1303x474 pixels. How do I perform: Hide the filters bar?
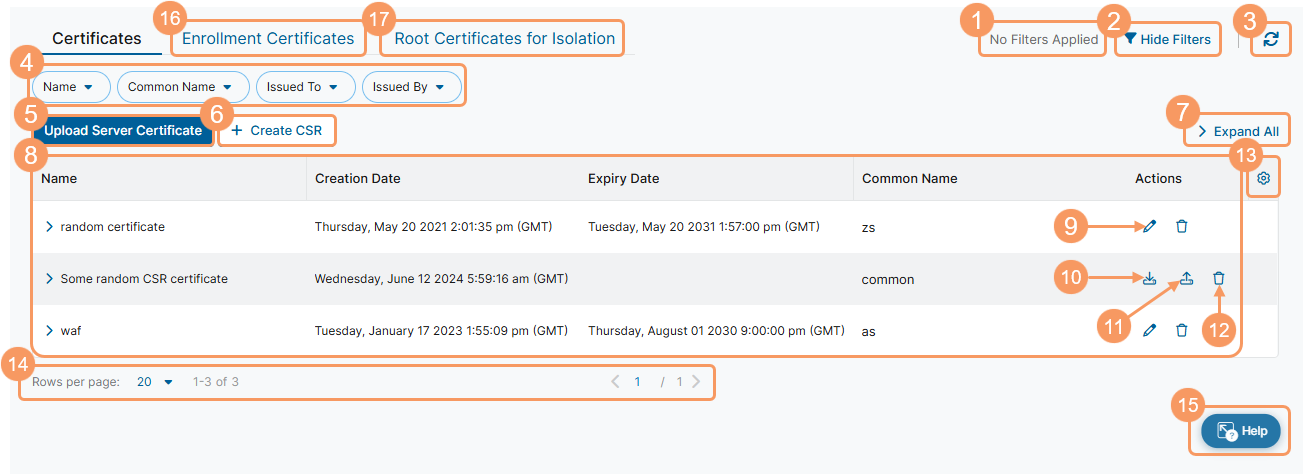[1167, 39]
